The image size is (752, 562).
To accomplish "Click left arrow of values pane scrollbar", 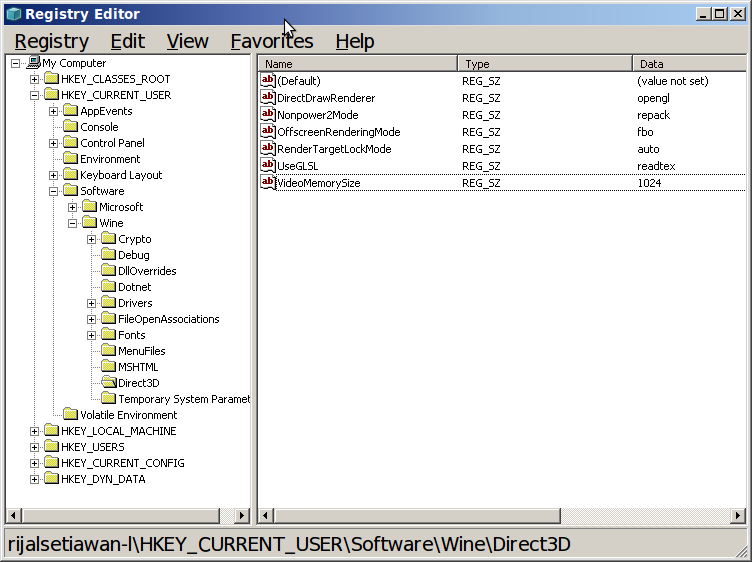I will [x=266, y=515].
